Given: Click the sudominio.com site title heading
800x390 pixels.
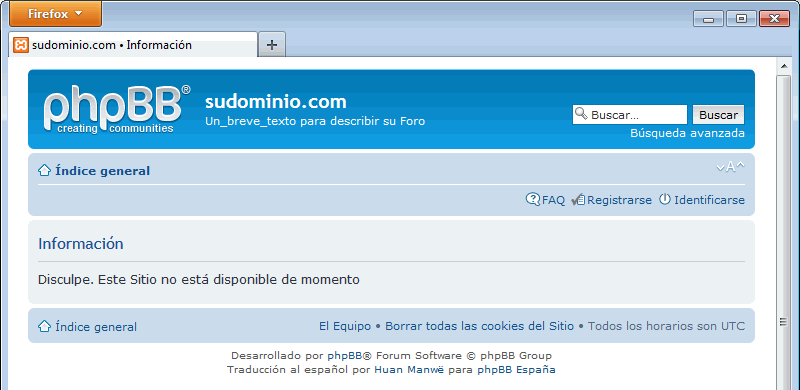Looking at the screenshot, I should point(276,102).
